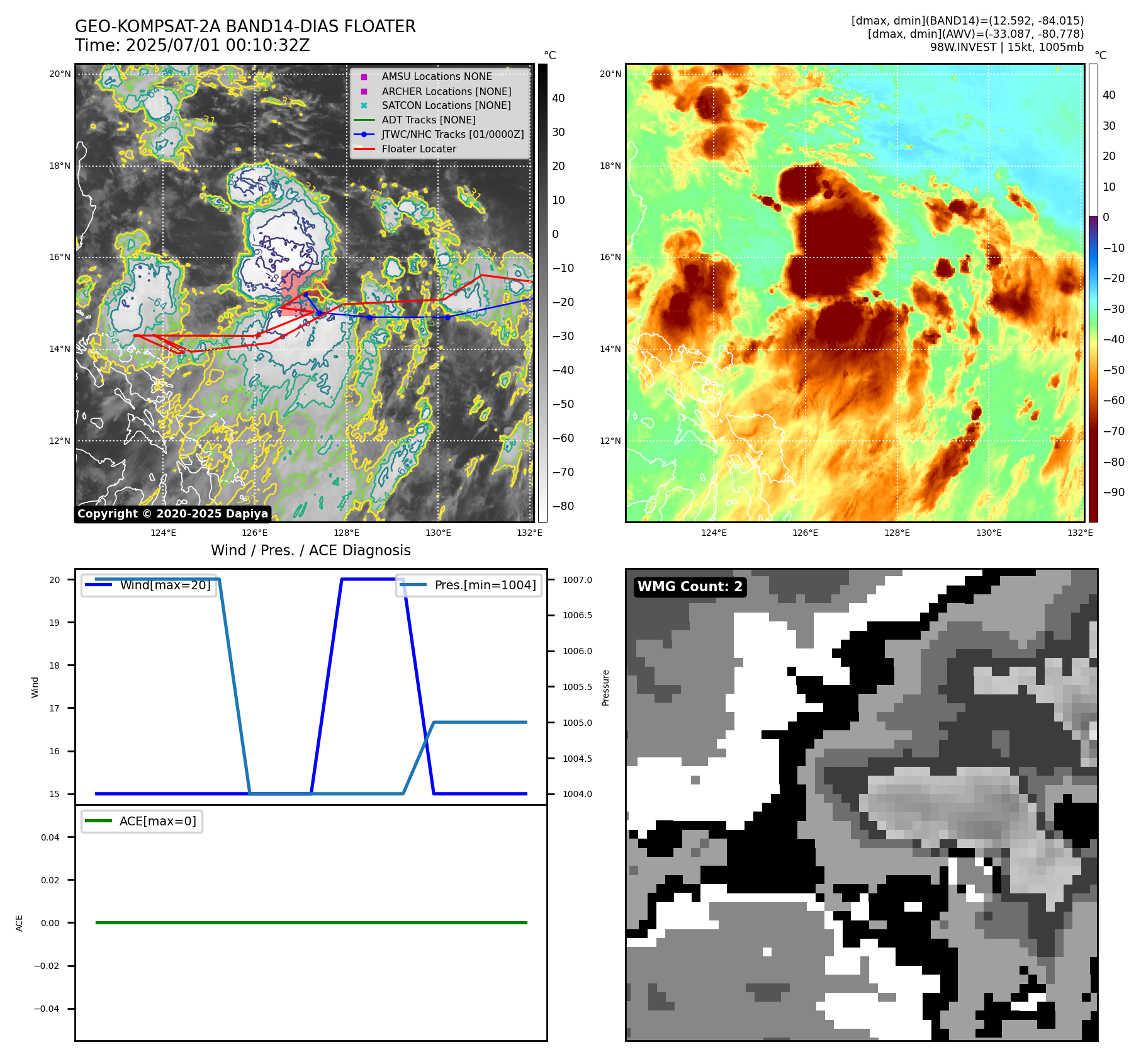Click the '1005.0' pressure axis tick label

577,723
